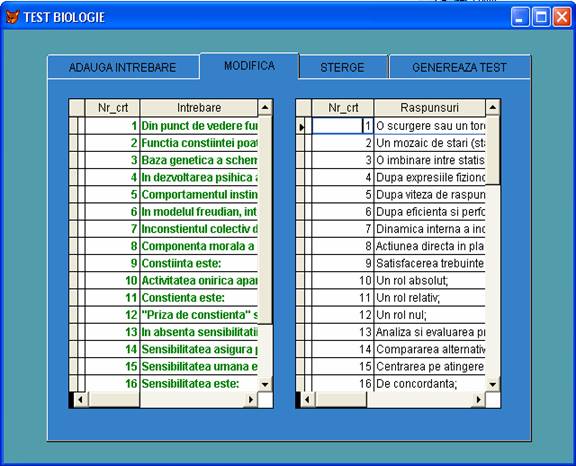Click the Raspunsuri column header
This screenshot has width=576, height=466.
coord(429,108)
